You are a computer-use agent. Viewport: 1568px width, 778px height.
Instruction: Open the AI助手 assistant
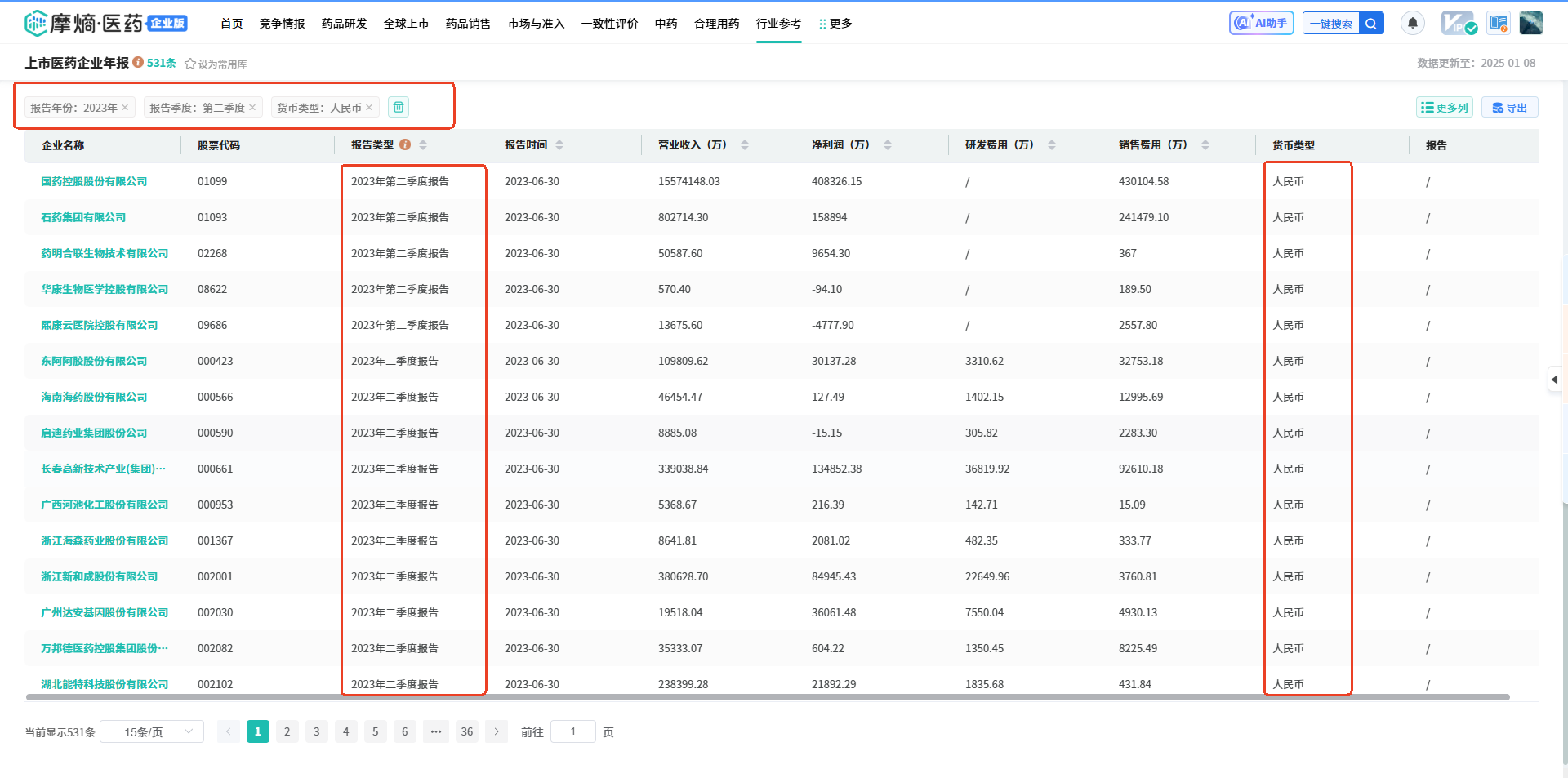click(1261, 23)
